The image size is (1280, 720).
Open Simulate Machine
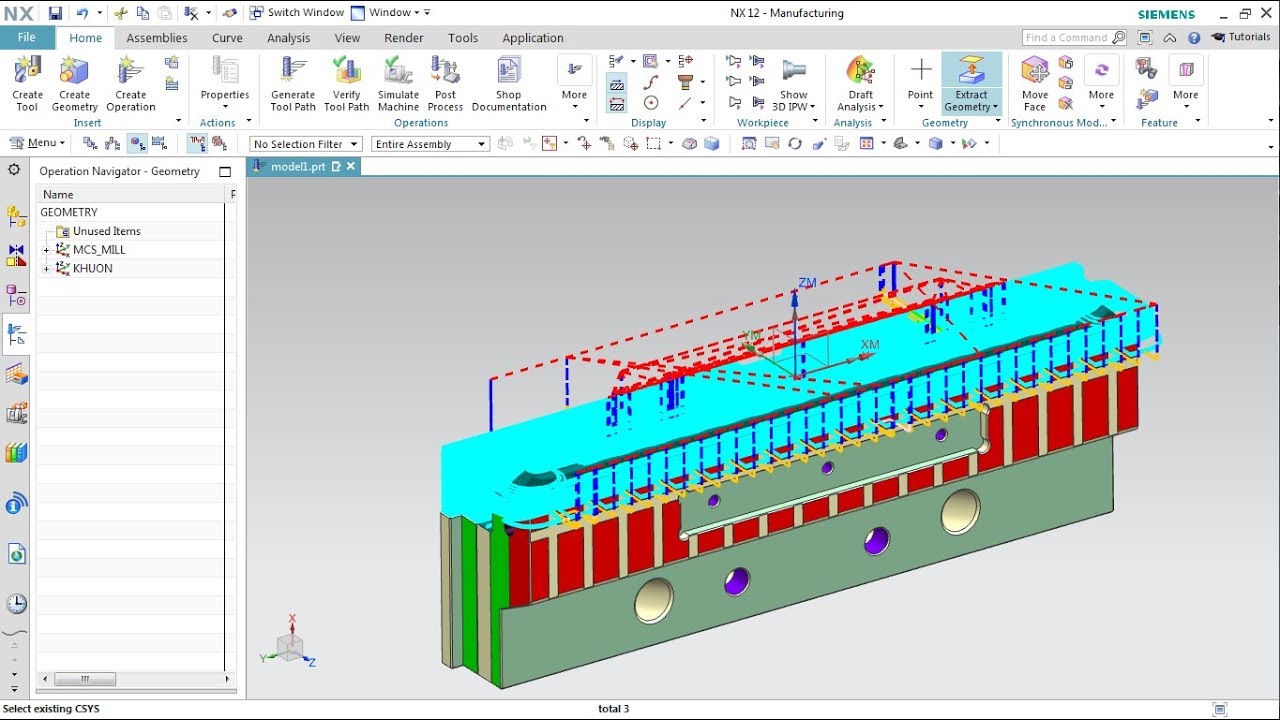pos(398,84)
